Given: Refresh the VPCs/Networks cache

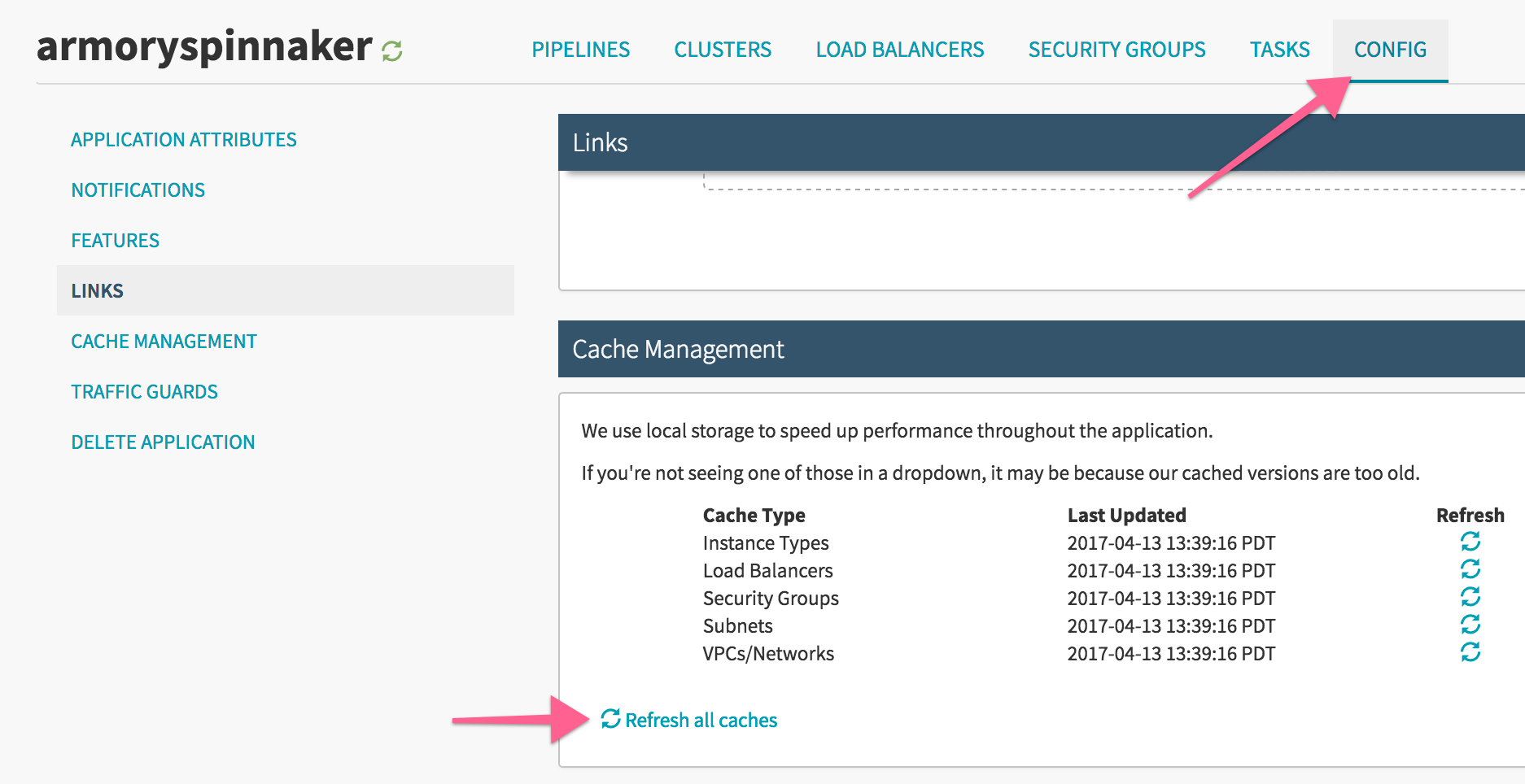Looking at the screenshot, I should [x=1470, y=652].
